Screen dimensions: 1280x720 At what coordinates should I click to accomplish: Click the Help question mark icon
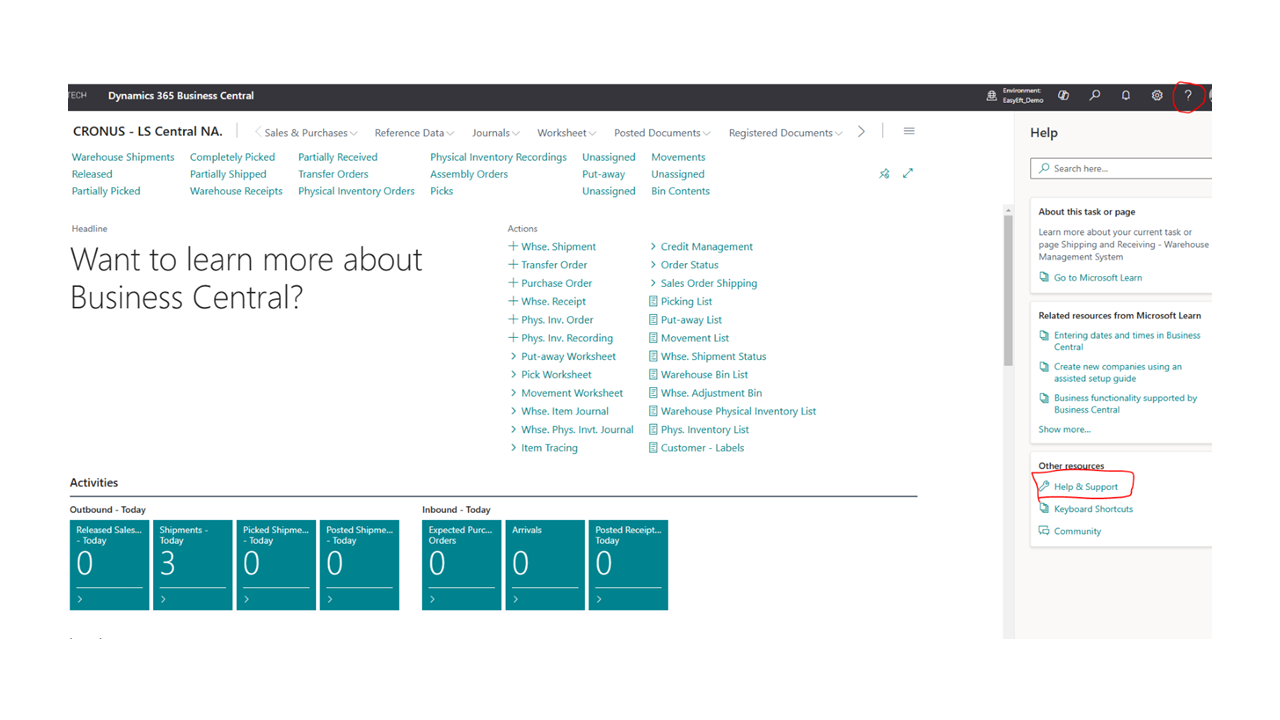1187,96
